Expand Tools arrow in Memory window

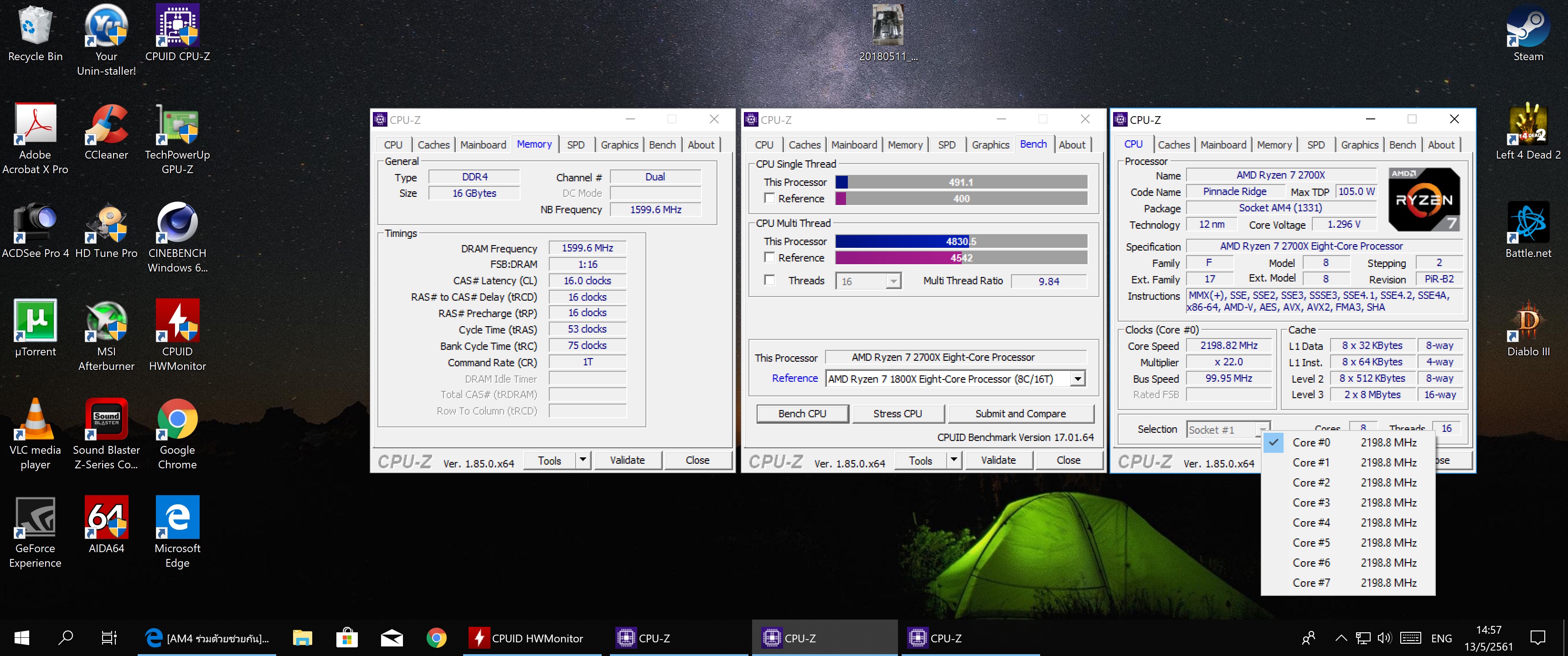(x=583, y=460)
